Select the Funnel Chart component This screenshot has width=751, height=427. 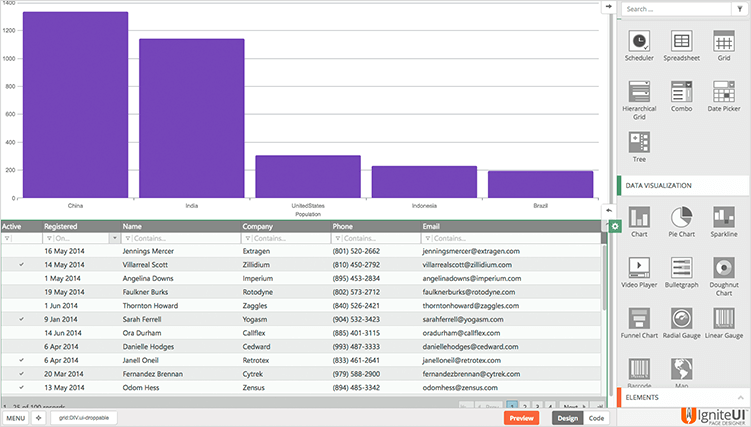[639, 318]
